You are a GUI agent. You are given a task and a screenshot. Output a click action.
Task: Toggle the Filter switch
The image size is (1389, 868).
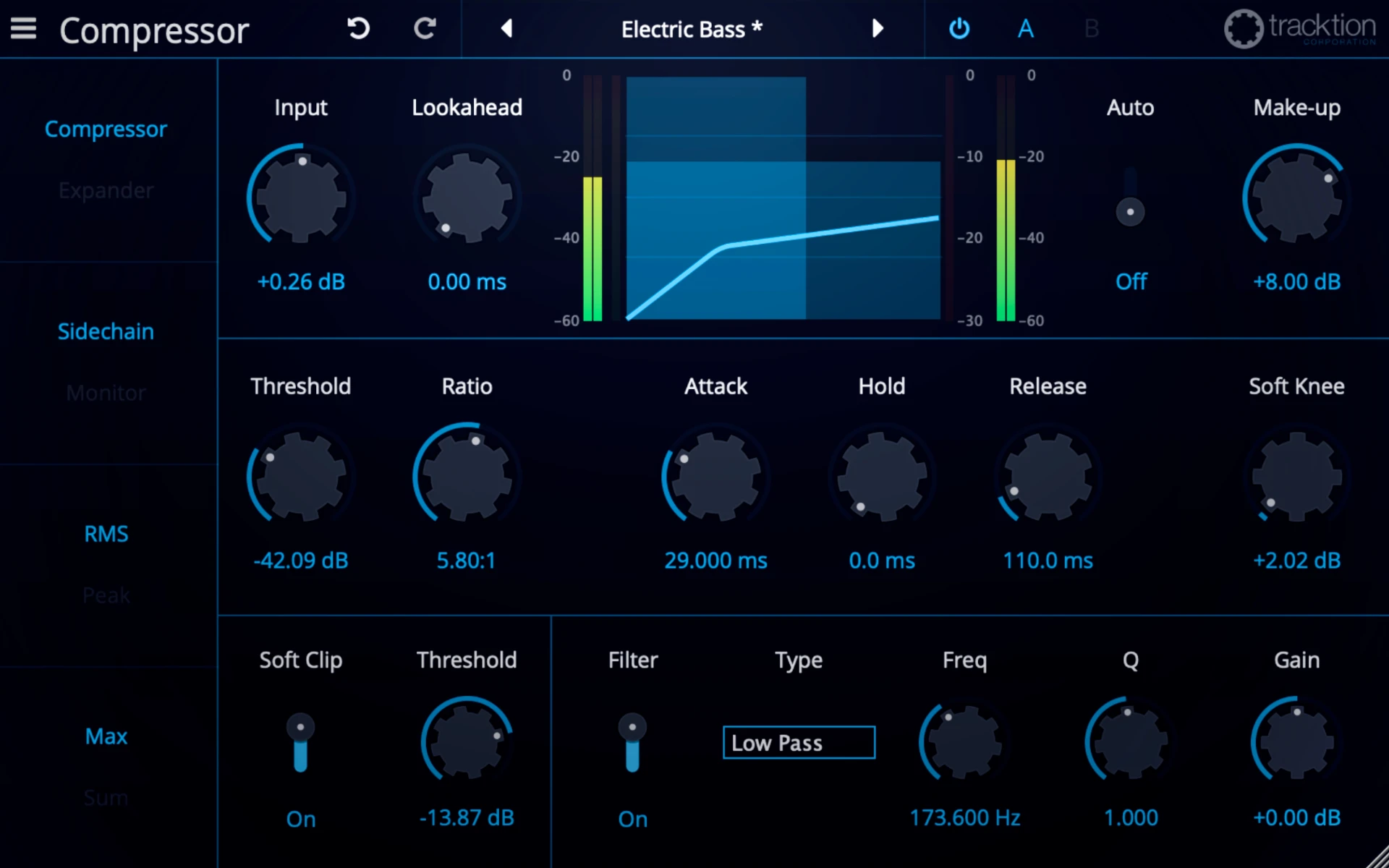pos(632,743)
